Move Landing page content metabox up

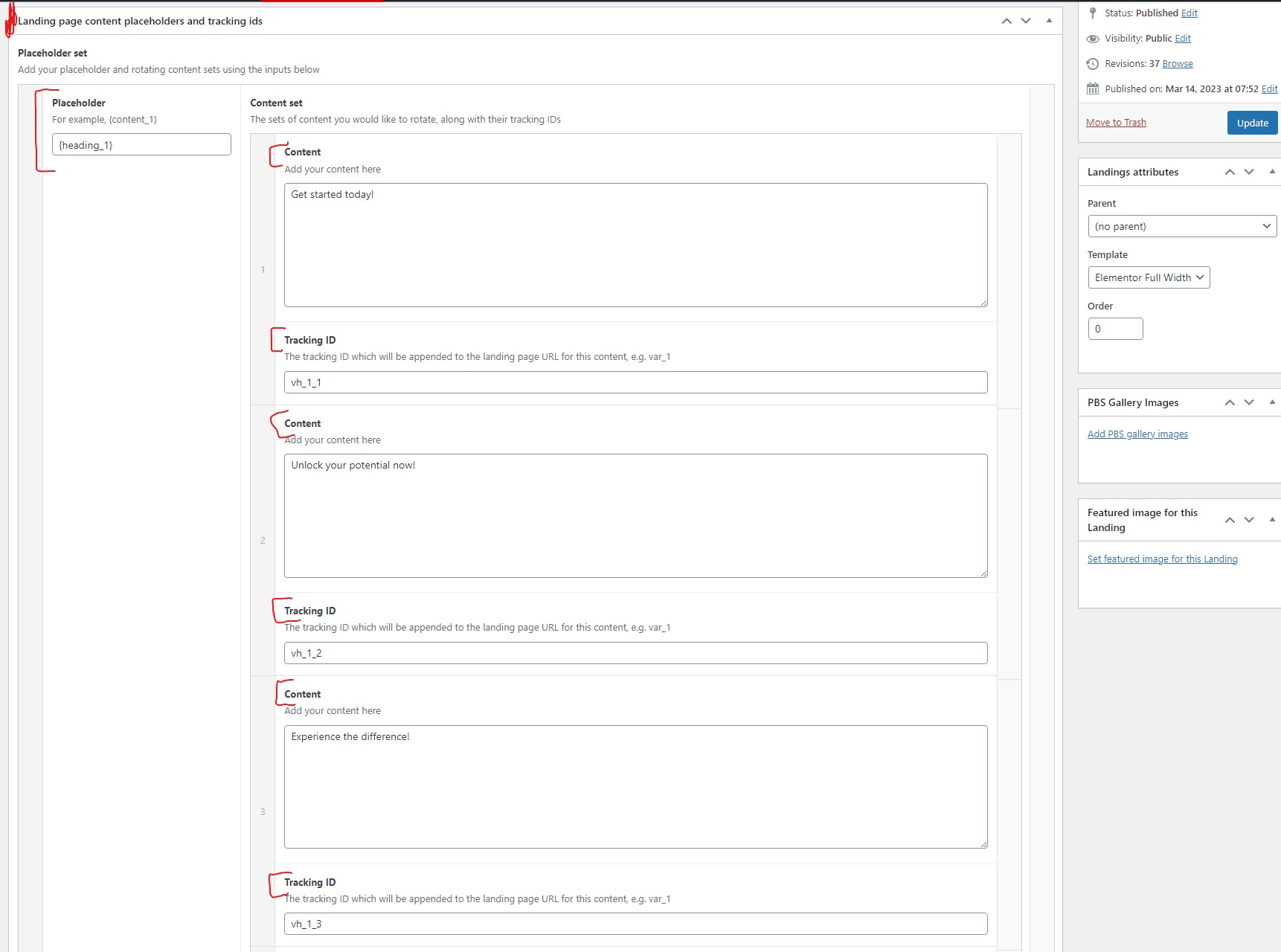point(1006,21)
